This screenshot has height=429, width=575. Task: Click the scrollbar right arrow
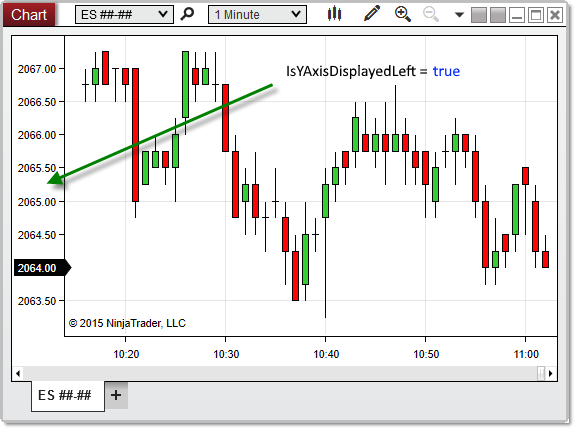coord(551,374)
